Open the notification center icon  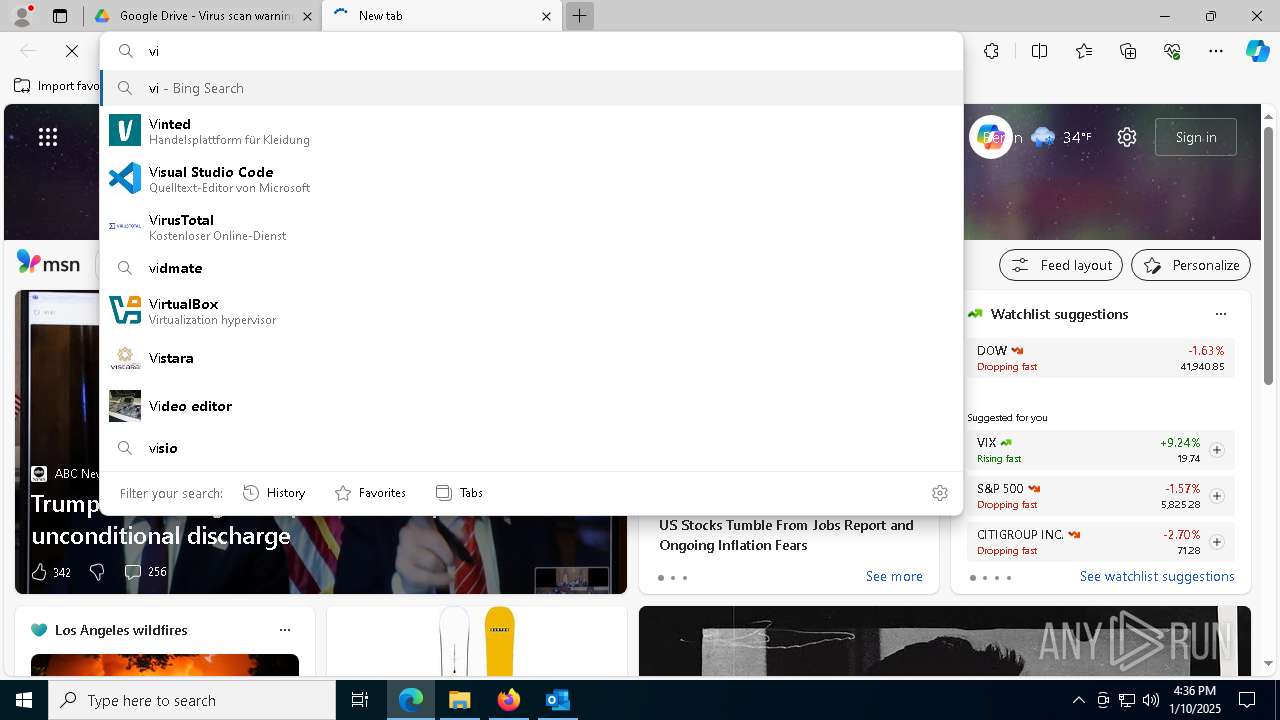pos(1247,700)
